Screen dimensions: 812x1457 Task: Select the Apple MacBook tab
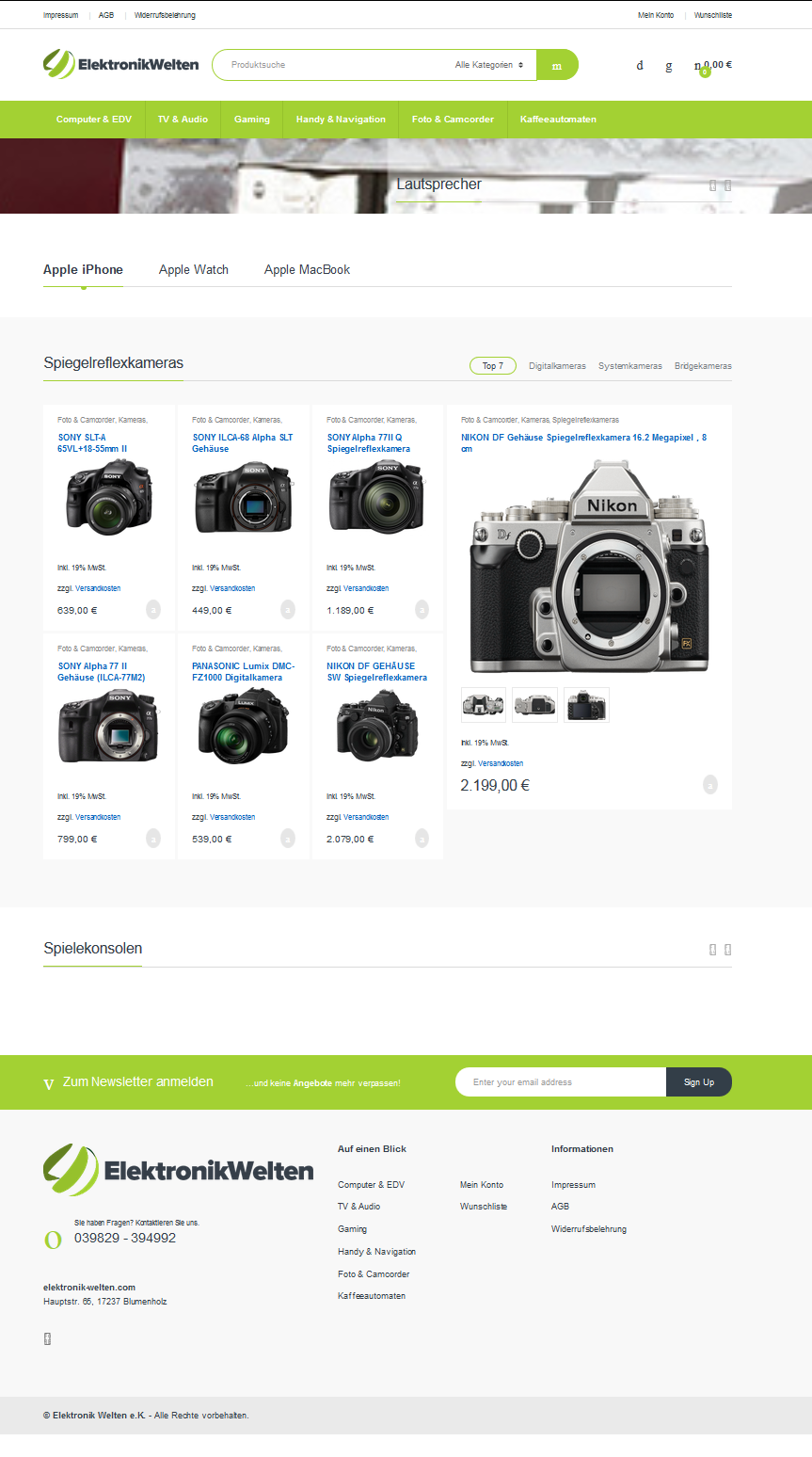coord(307,269)
